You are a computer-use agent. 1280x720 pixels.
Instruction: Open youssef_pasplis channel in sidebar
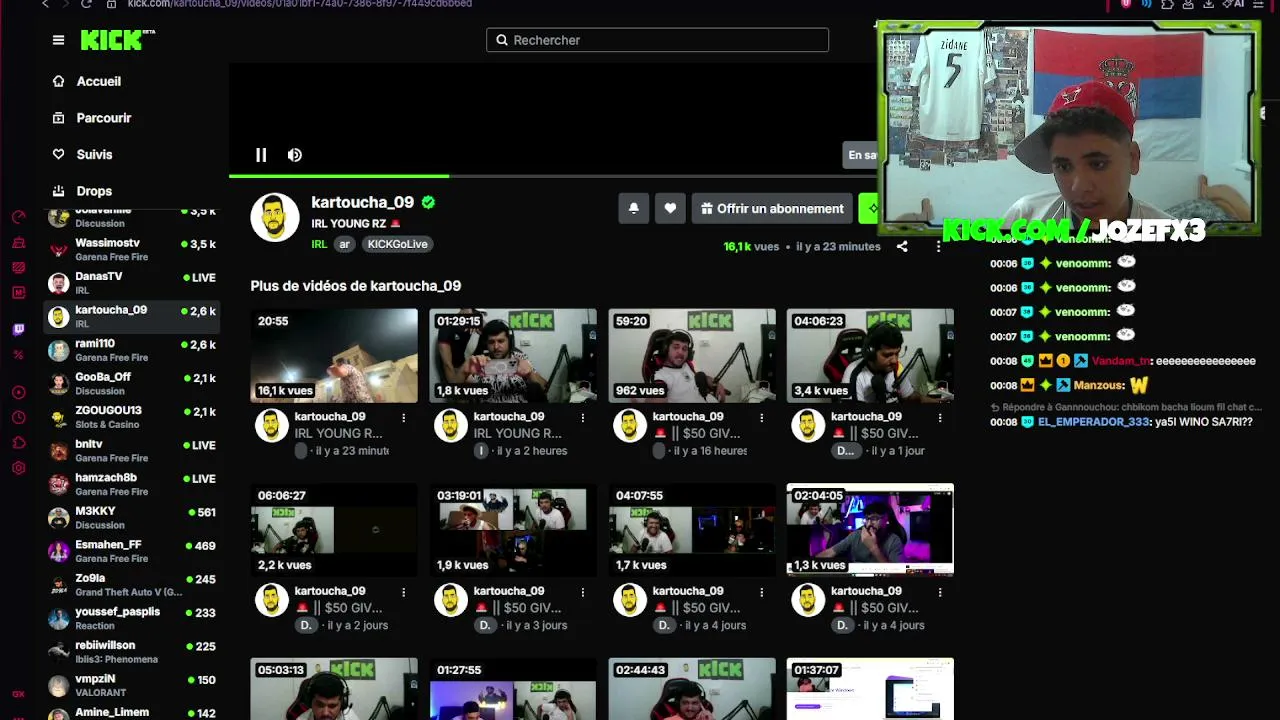(x=133, y=618)
